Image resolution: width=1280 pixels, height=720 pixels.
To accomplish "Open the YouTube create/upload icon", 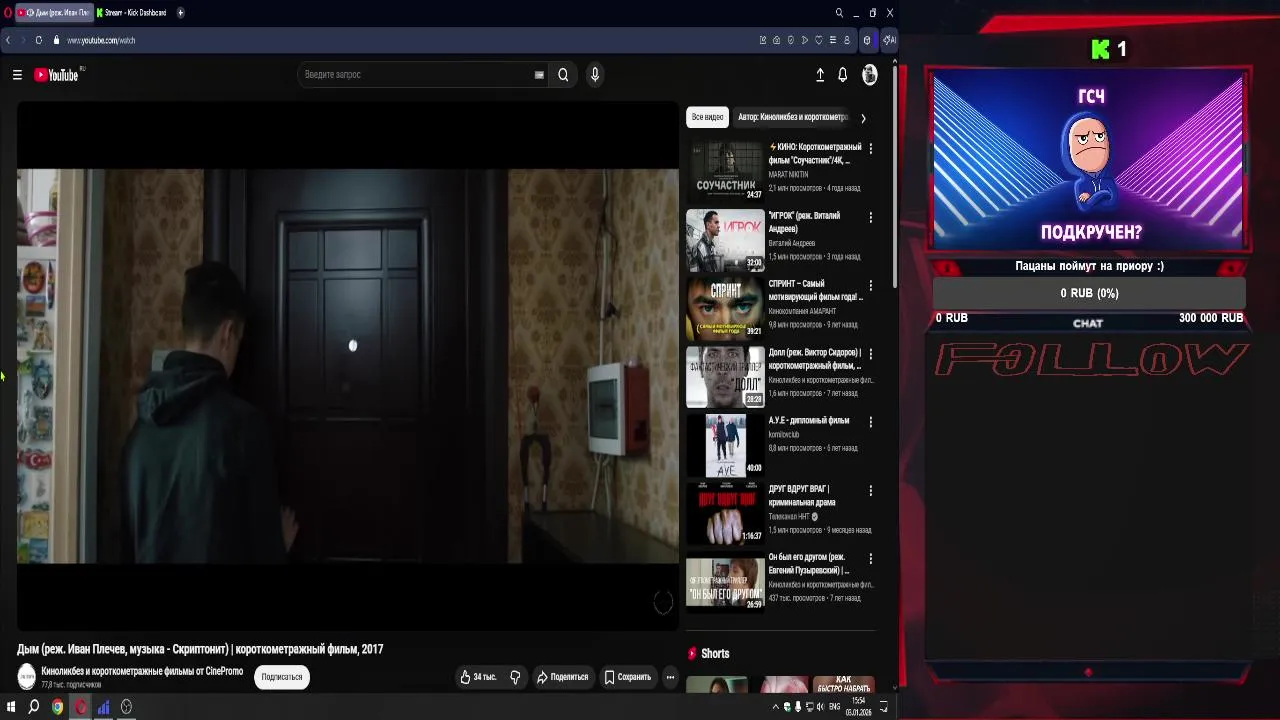I will pyautogui.click(x=820, y=75).
